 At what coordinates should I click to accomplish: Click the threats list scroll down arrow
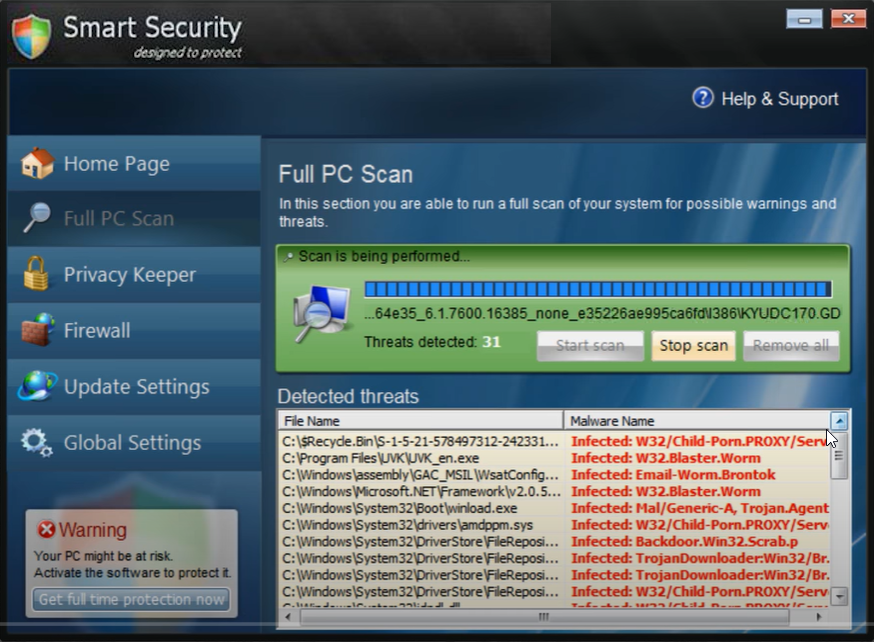[839, 596]
